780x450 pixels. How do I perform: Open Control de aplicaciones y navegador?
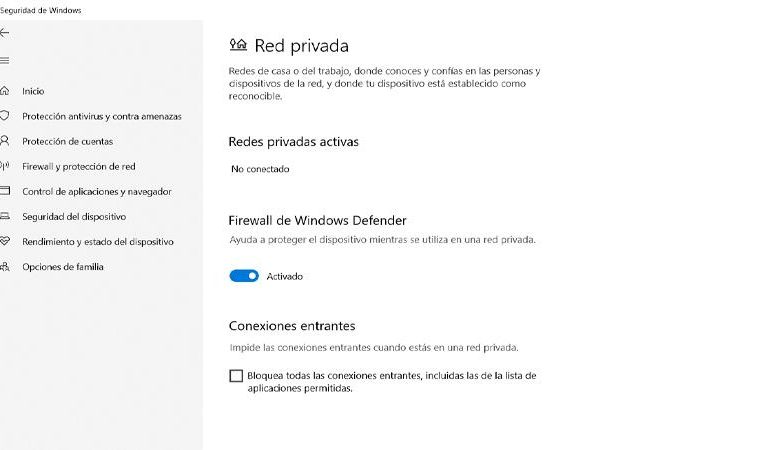(97, 191)
